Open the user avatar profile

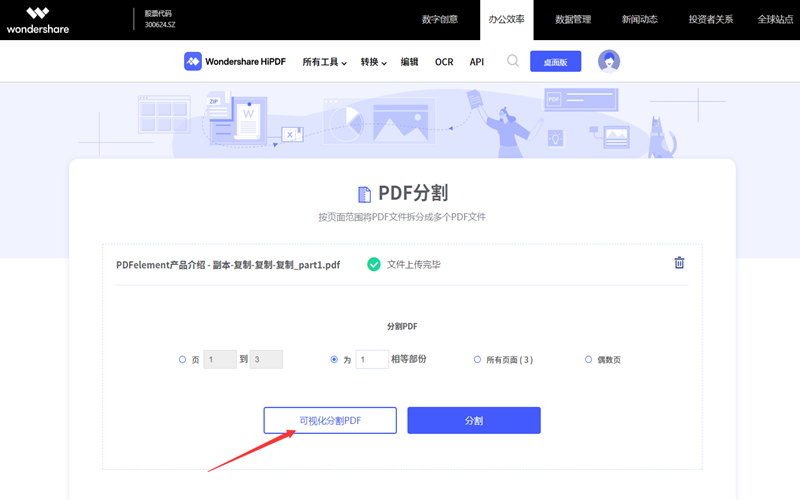609,61
